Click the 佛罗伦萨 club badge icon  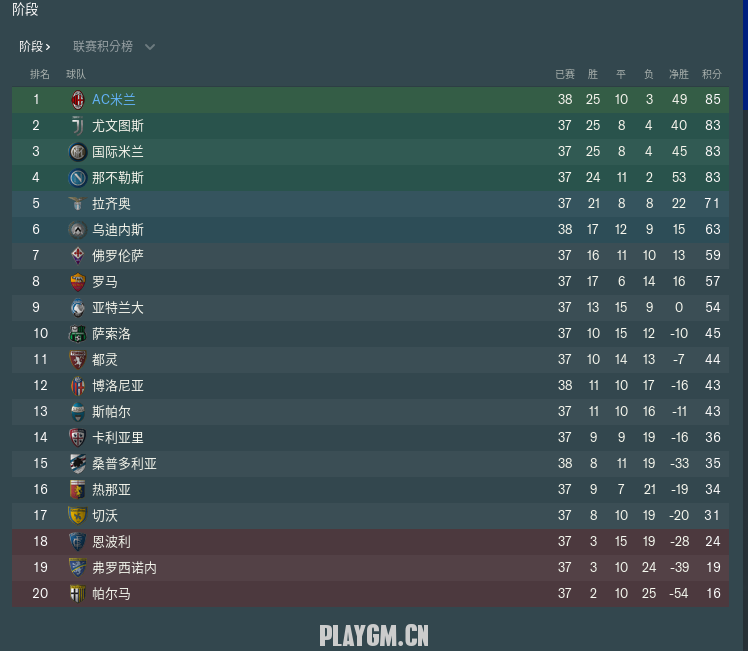[77, 256]
